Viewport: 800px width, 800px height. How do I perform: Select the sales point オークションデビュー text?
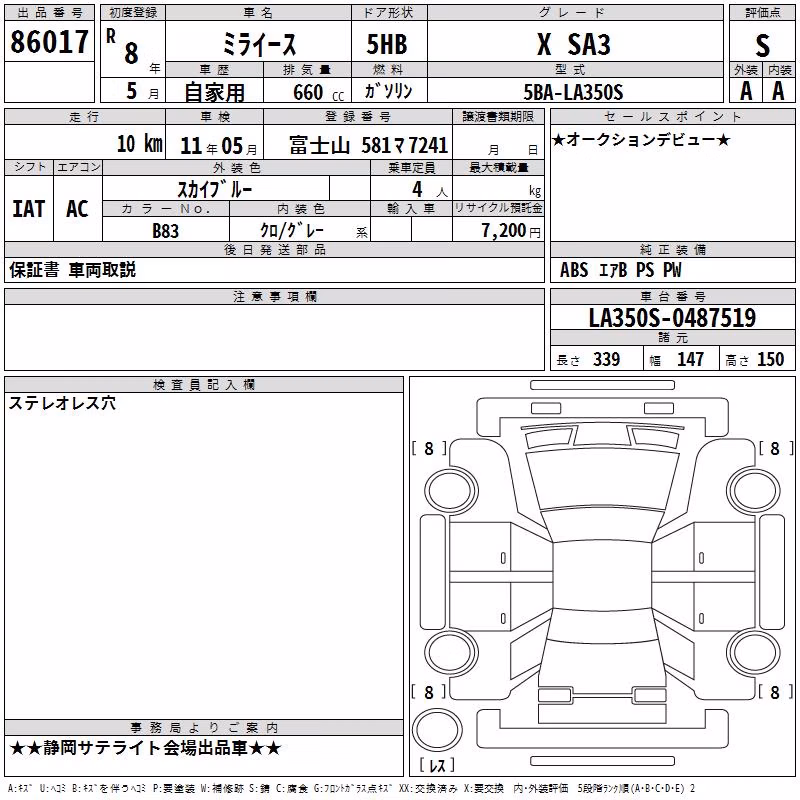(x=641, y=139)
